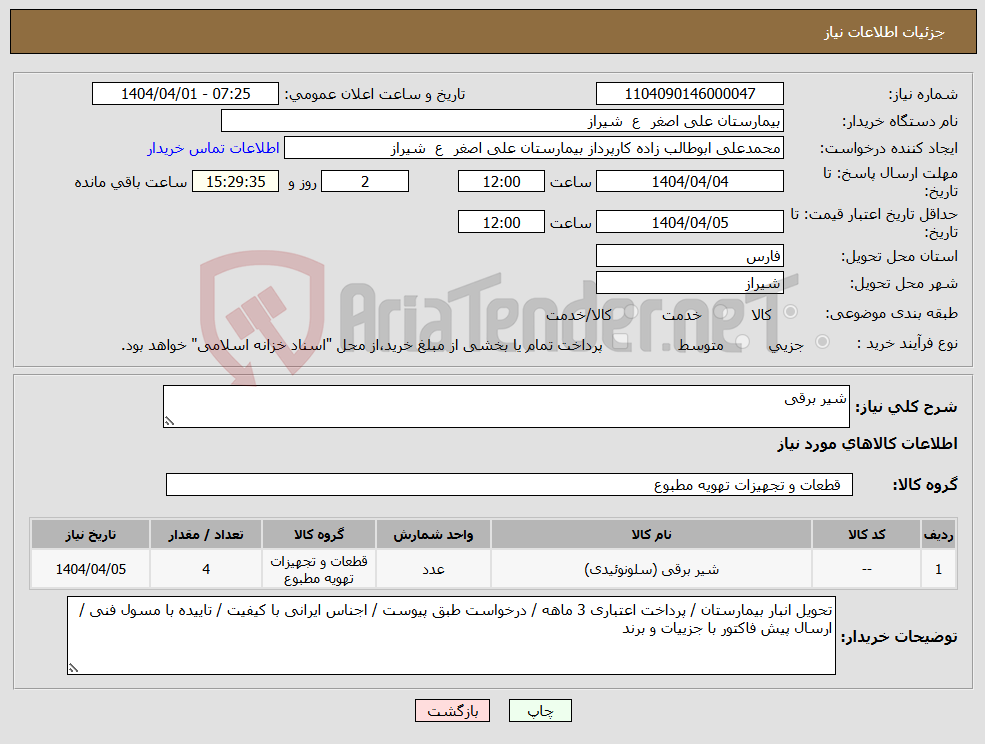
Task: Click the label ساعت باقی مانده
Action: (131, 182)
